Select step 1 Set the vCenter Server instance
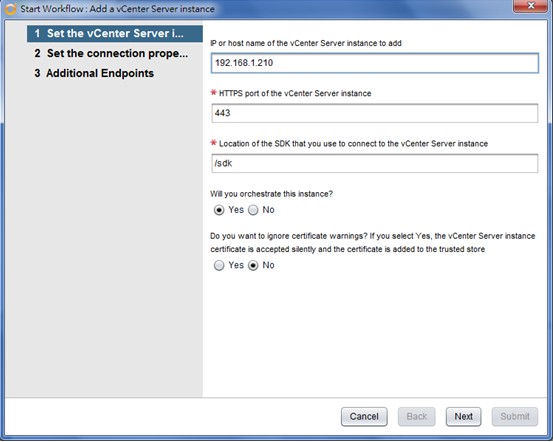 point(115,34)
